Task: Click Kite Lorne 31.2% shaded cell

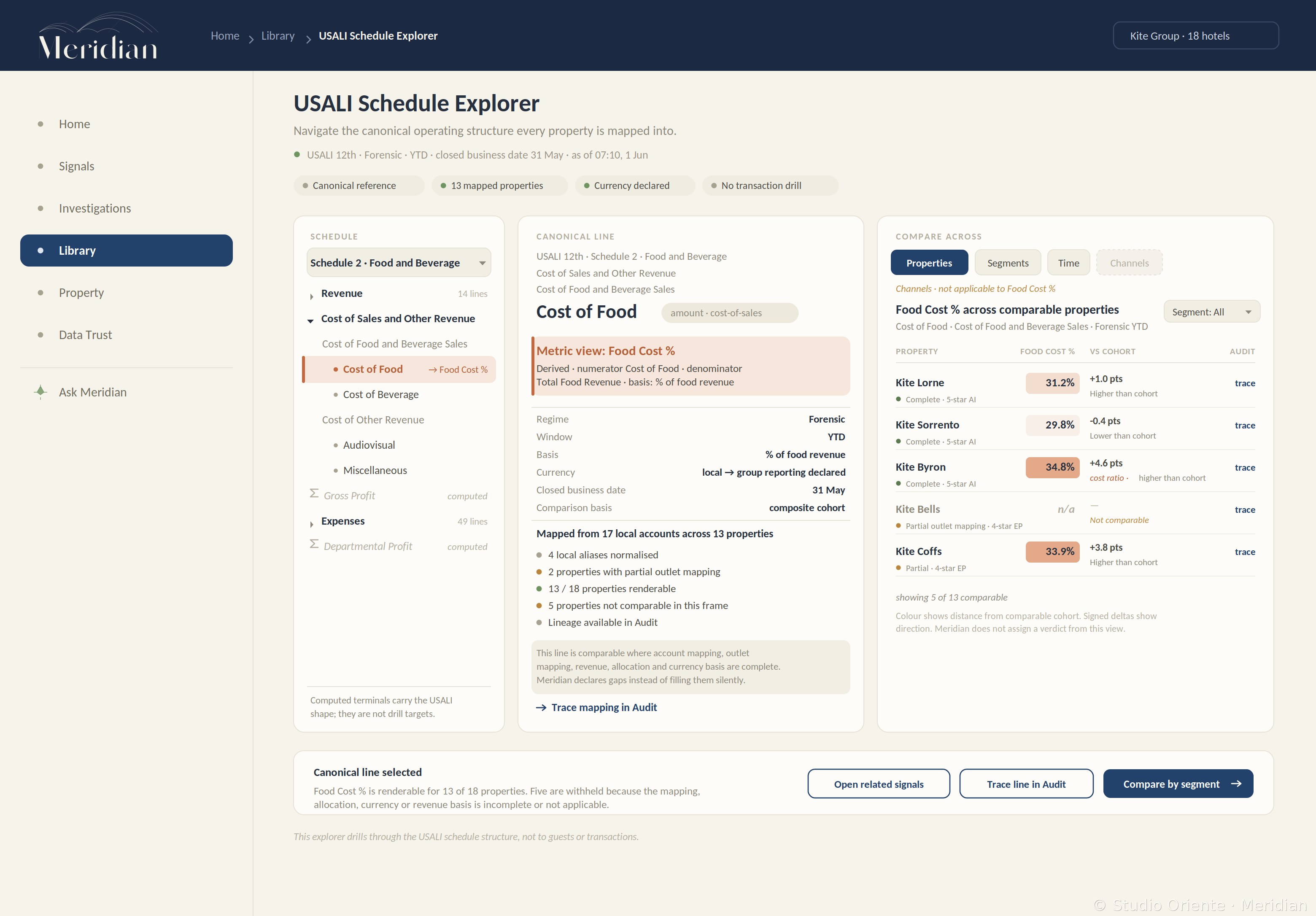Action: click(1052, 383)
